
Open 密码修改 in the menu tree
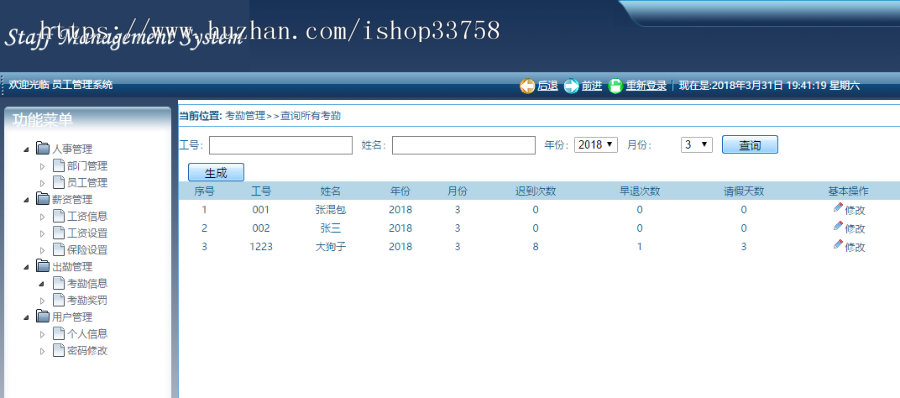[87, 350]
